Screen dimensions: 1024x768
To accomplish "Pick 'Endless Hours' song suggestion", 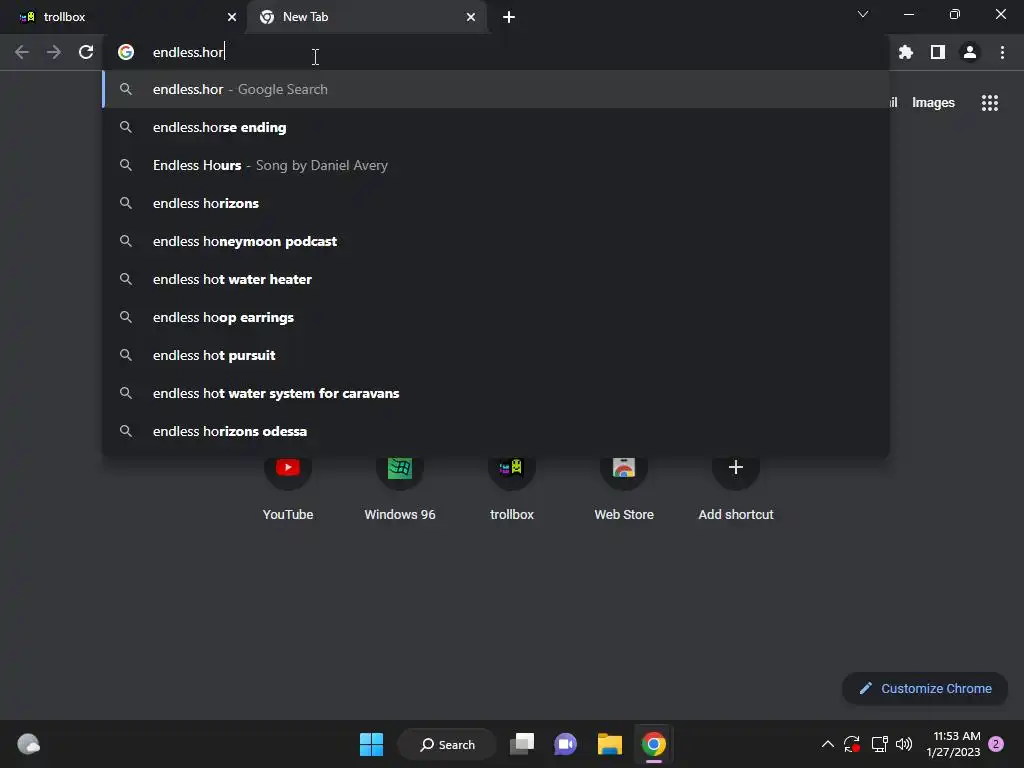I will click(496, 165).
